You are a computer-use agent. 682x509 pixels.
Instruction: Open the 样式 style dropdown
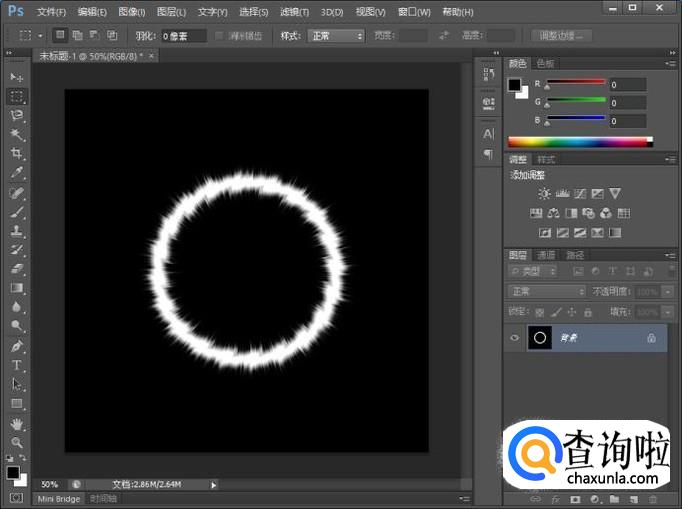coord(336,36)
